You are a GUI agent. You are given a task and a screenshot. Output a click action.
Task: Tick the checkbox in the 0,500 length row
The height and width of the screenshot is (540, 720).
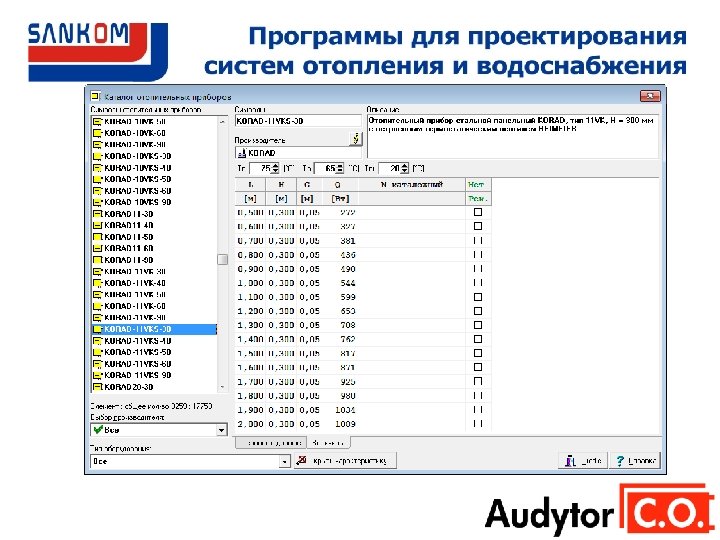pos(478,212)
